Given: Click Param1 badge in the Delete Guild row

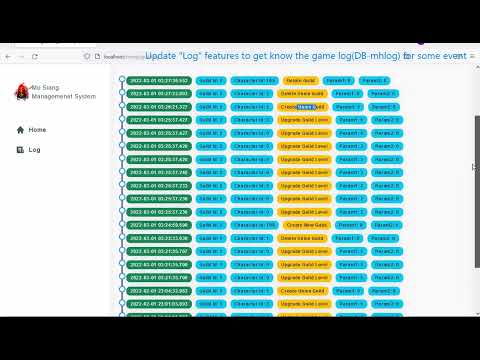Looking at the screenshot, I should click(338, 81).
